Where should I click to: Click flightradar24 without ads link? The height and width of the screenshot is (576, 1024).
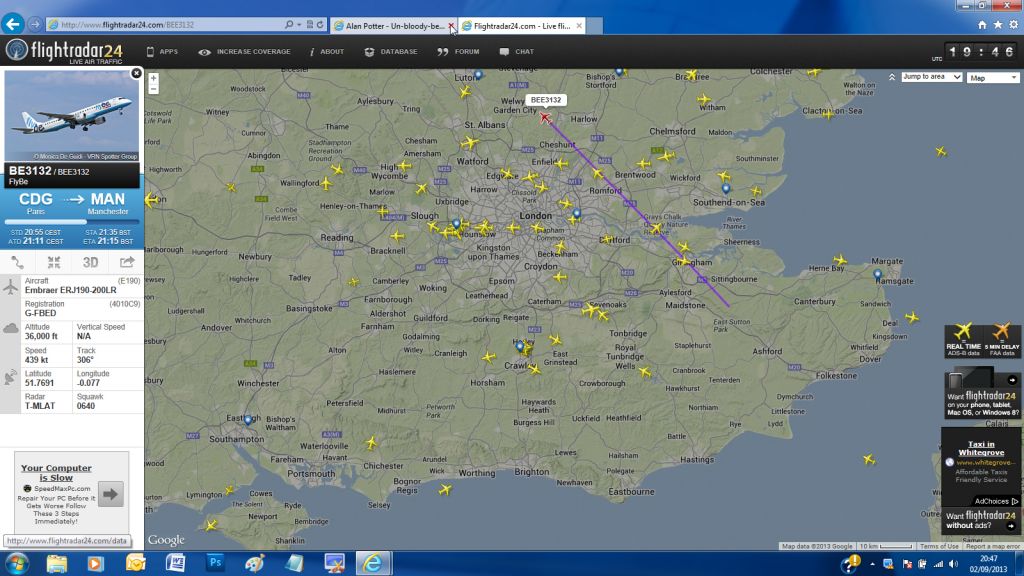pyautogui.click(x=982, y=520)
